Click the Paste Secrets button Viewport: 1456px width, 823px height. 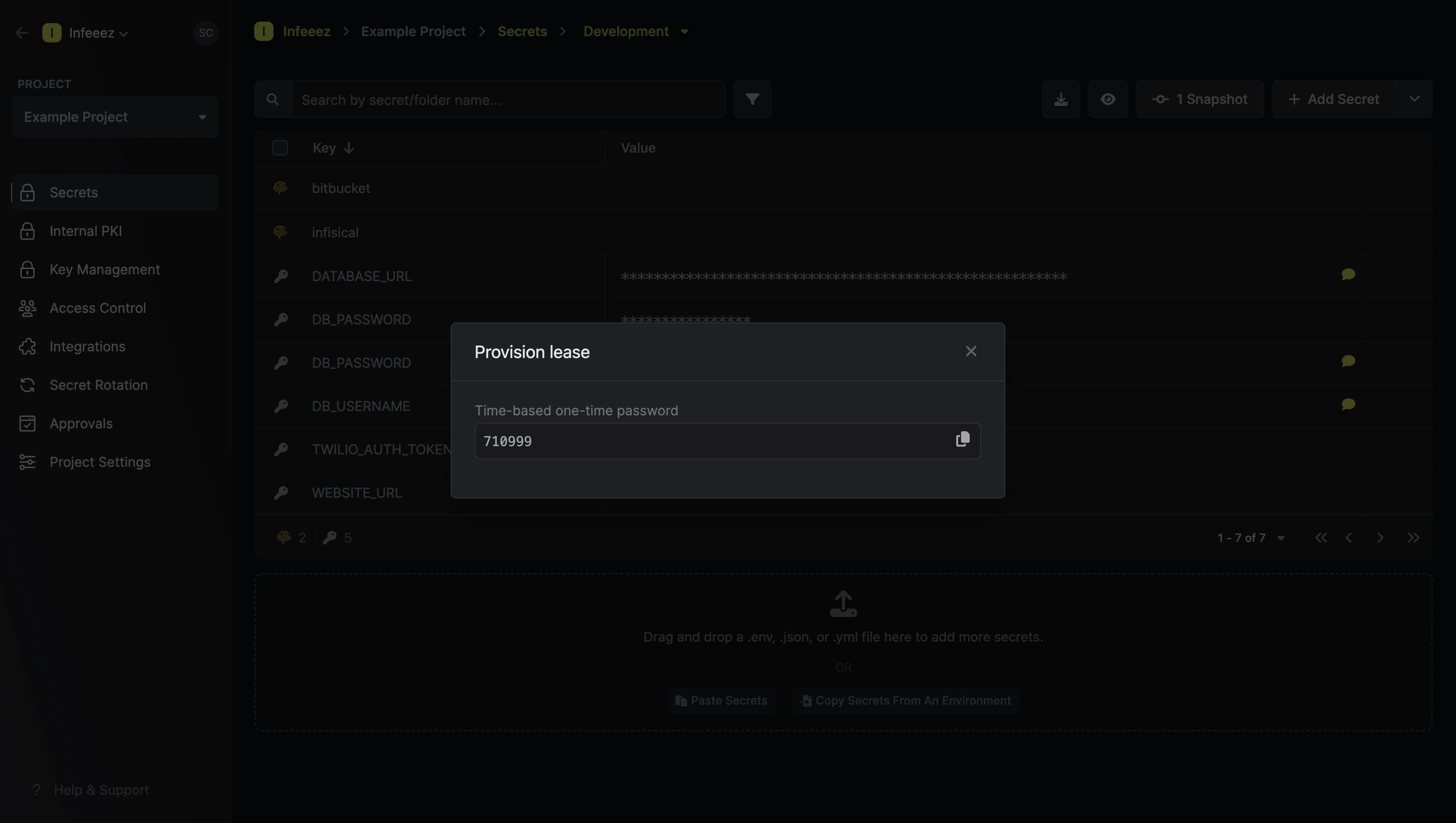coord(721,701)
